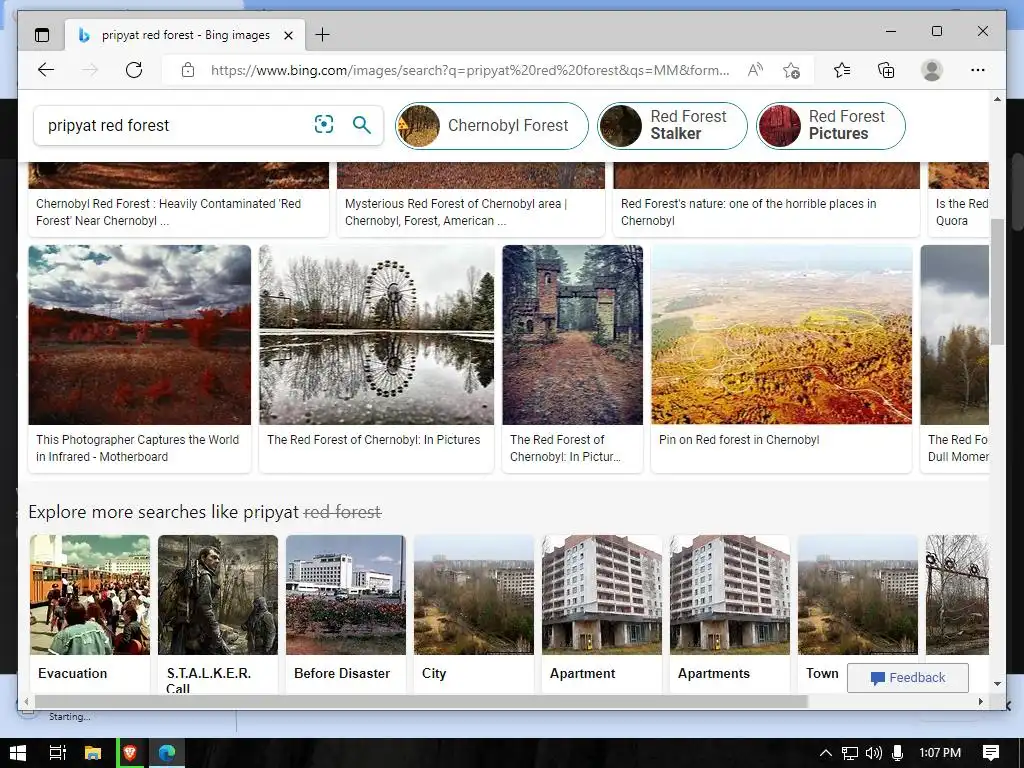The height and width of the screenshot is (768, 1024).
Task: Open the network status tray icon
Action: [x=850, y=753]
